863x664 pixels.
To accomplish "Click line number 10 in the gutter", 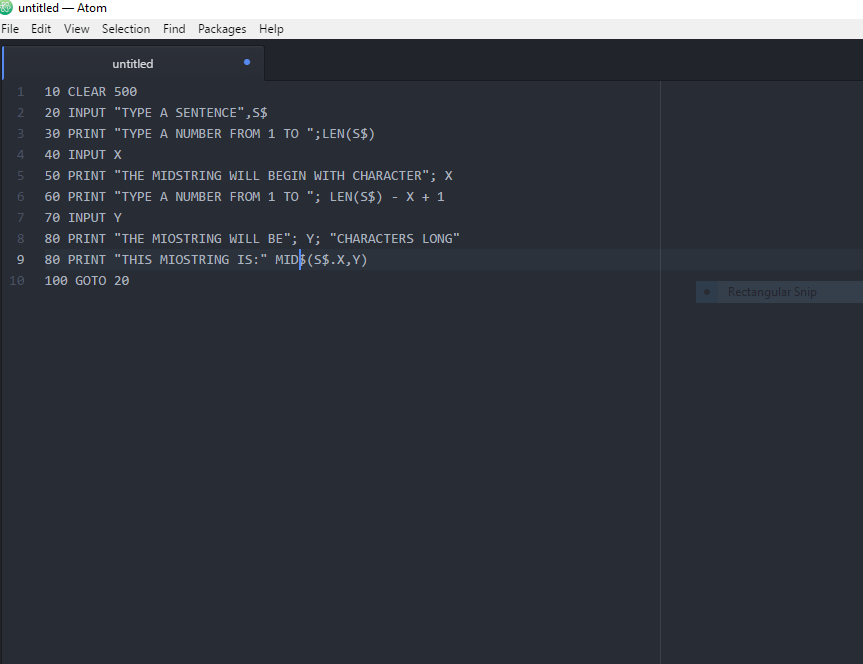I will [17, 281].
